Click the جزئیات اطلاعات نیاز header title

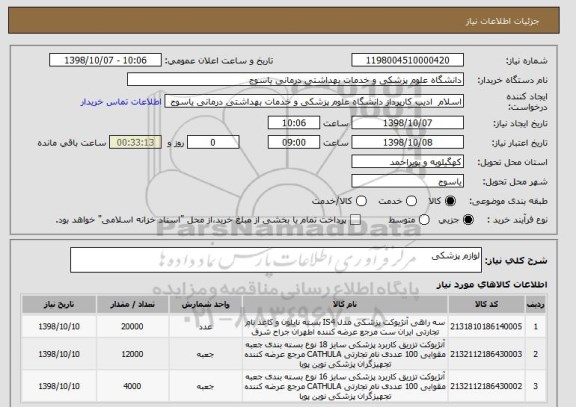click(x=502, y=21)
